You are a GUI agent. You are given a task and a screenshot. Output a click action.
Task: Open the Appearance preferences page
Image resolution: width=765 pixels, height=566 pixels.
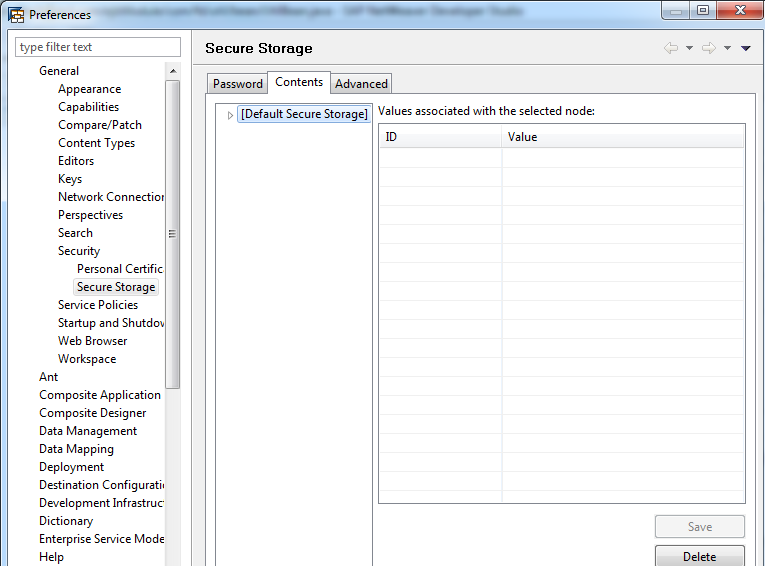(89, 89)
